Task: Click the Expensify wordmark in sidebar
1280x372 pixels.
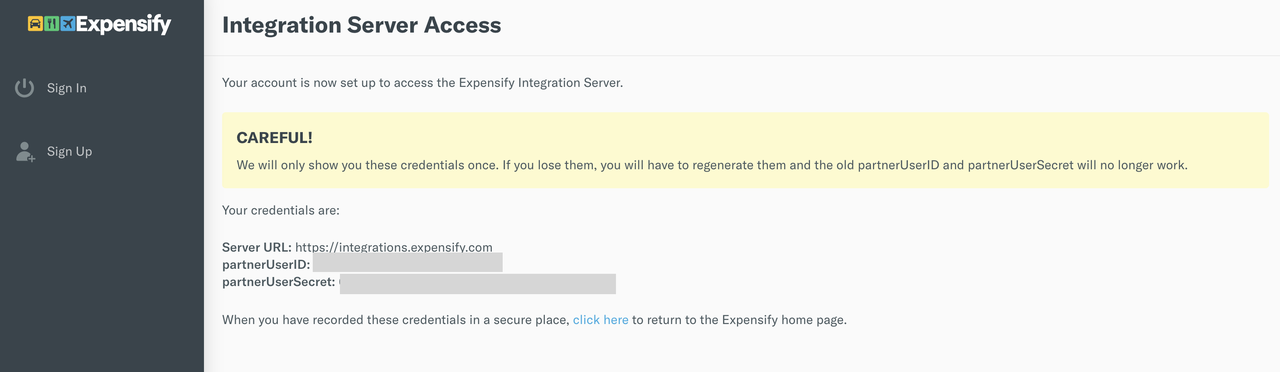Action: (124, 25)
